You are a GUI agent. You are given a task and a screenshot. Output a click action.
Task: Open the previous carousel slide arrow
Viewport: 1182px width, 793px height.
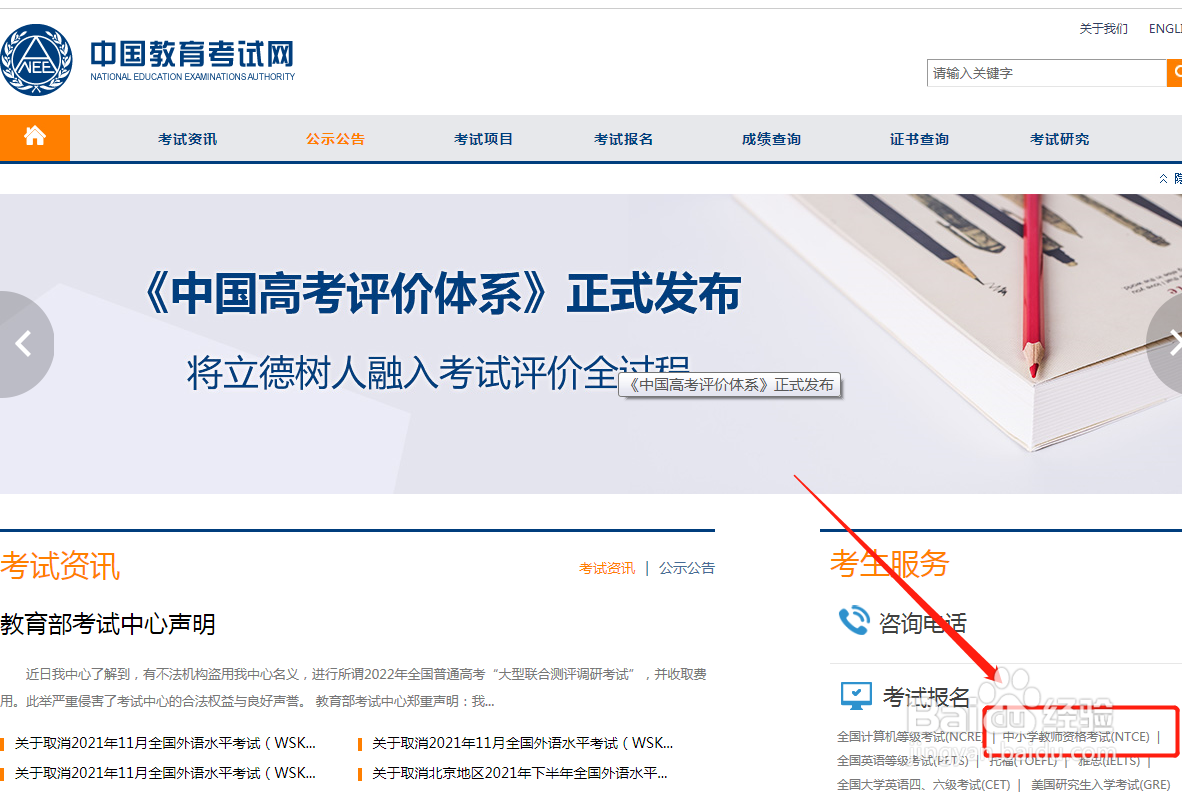[25, 343]
